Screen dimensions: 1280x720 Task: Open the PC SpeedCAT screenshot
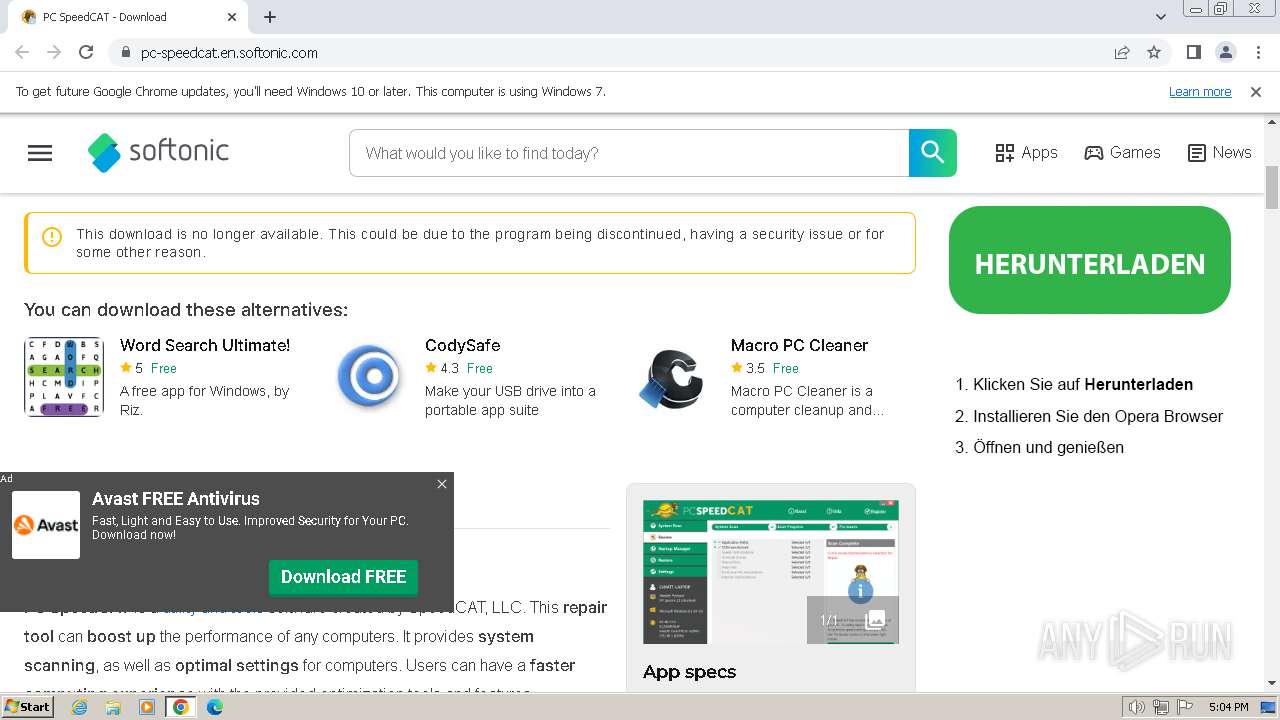tap(771, 572)
